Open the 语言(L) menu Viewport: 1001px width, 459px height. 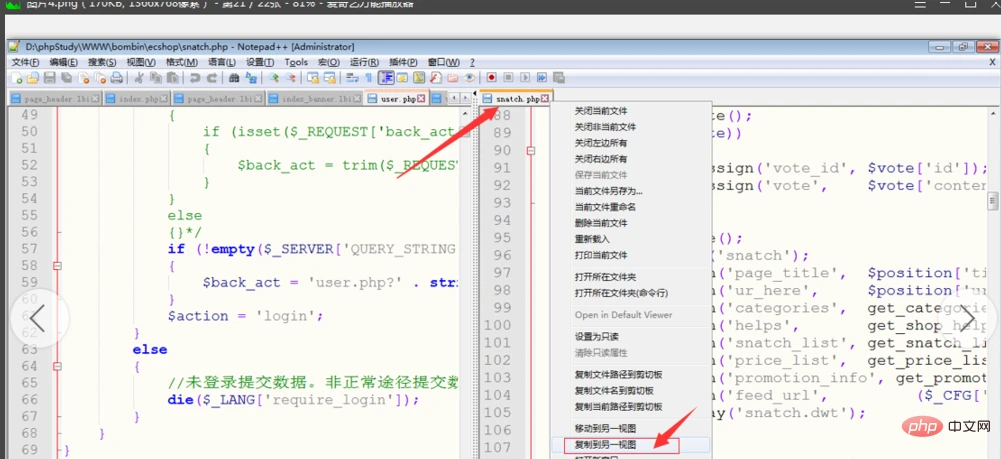tap(222, 63)
